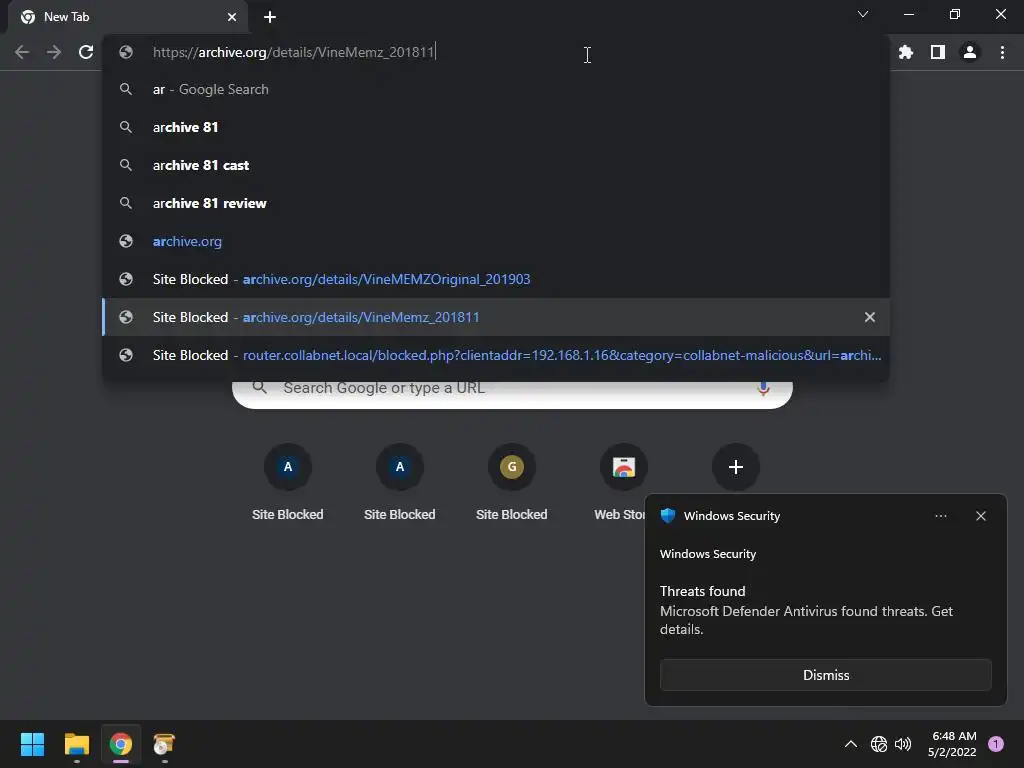Open the fourth taskbar app icon
The height and width of the screenshot is (768, 1024).
164,744
